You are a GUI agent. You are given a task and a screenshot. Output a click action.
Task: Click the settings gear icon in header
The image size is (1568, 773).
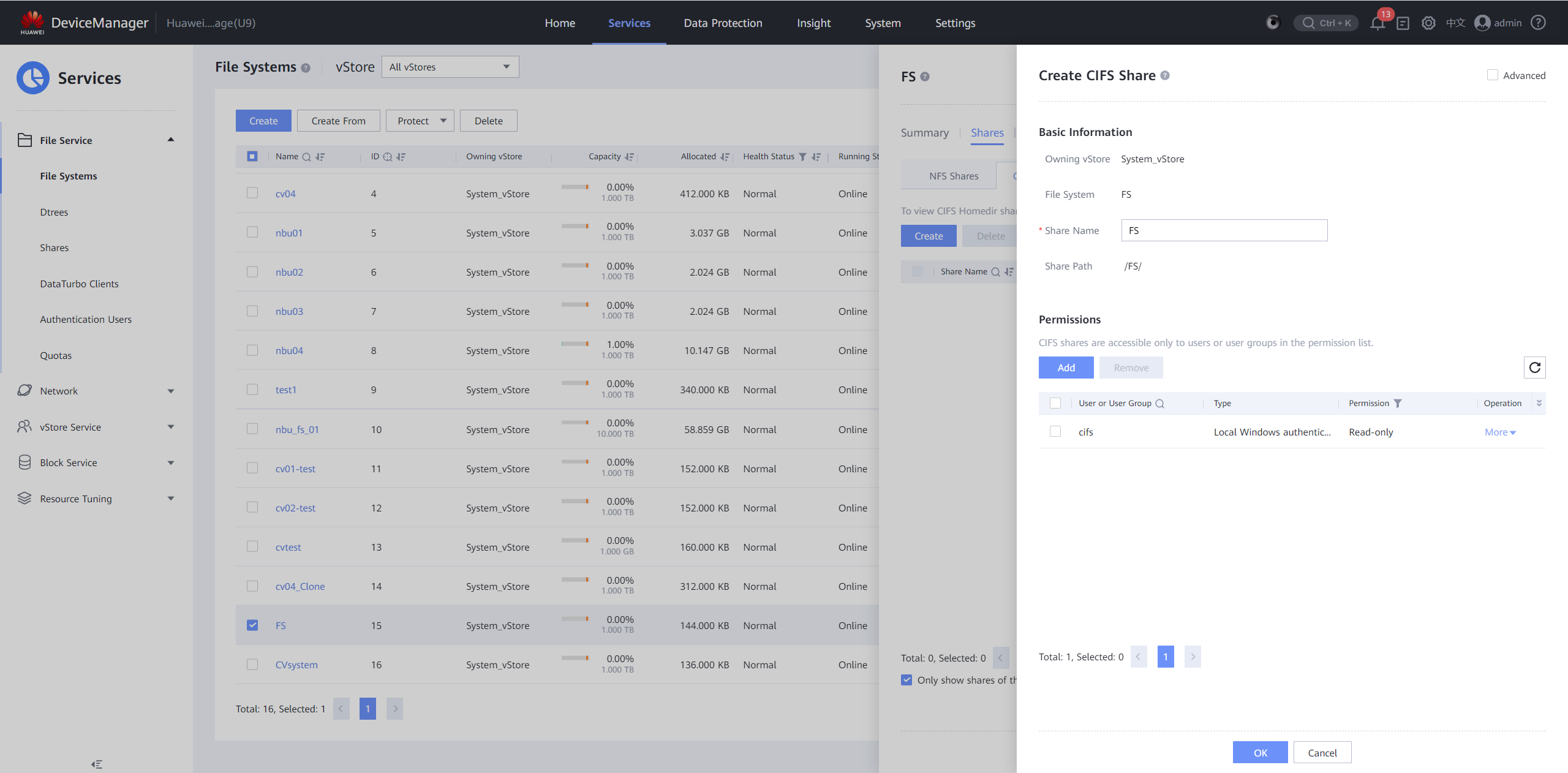click(1428, 23)
